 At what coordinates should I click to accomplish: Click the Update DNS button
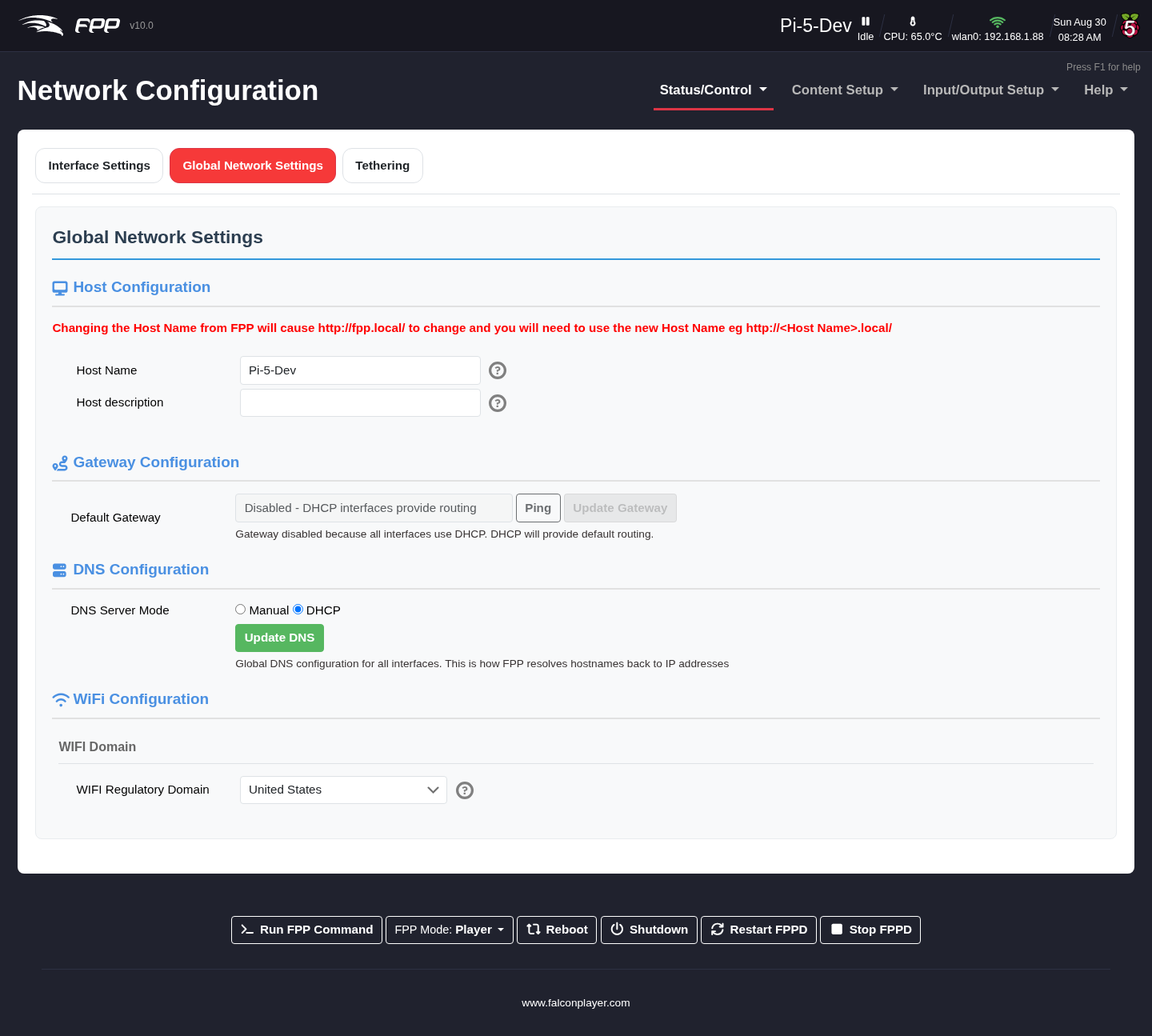[279, 638]
